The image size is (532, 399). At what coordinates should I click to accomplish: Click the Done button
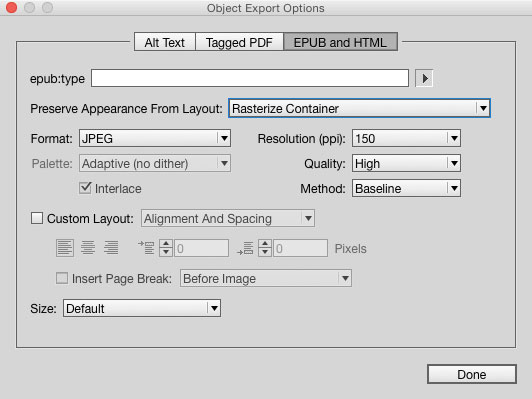(x=472, y=374)
